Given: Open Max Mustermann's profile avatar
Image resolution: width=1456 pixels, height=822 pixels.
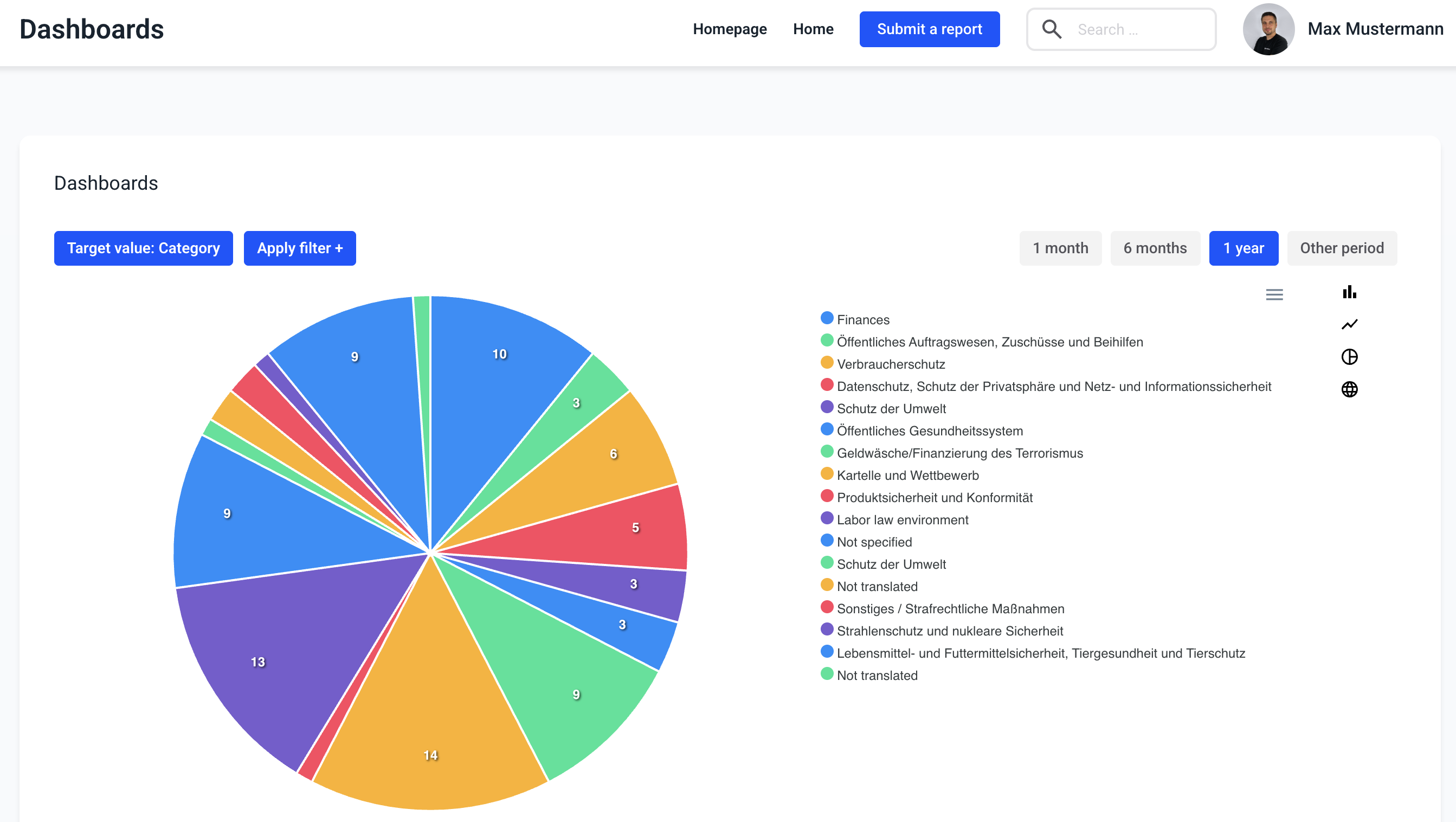Looking at the screenshot, I should [1268, 29].
